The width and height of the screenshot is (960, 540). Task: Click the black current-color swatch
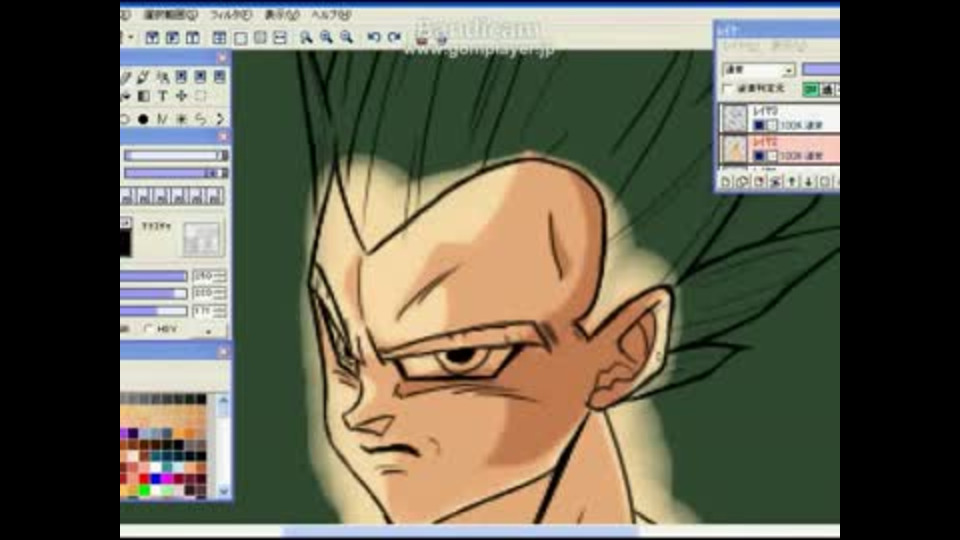125,242
